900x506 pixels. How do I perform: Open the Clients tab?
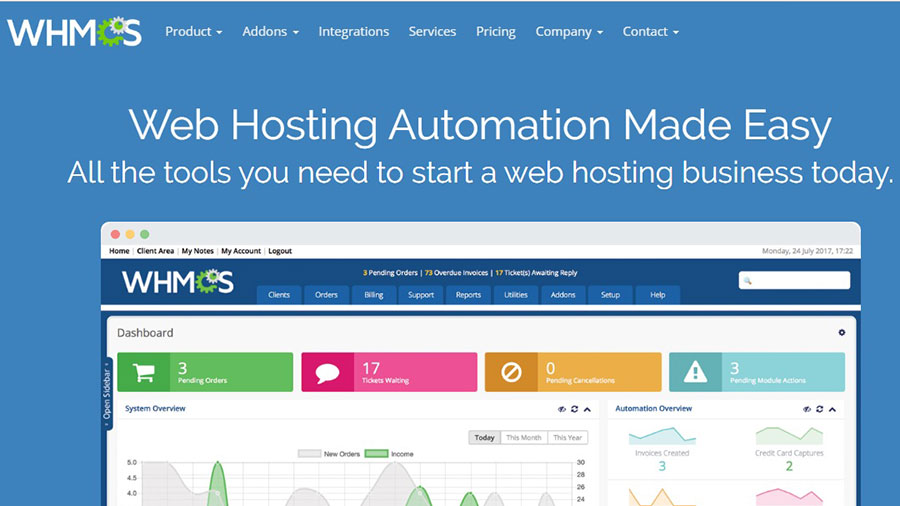pyautogui.click(x=279, y=295)
